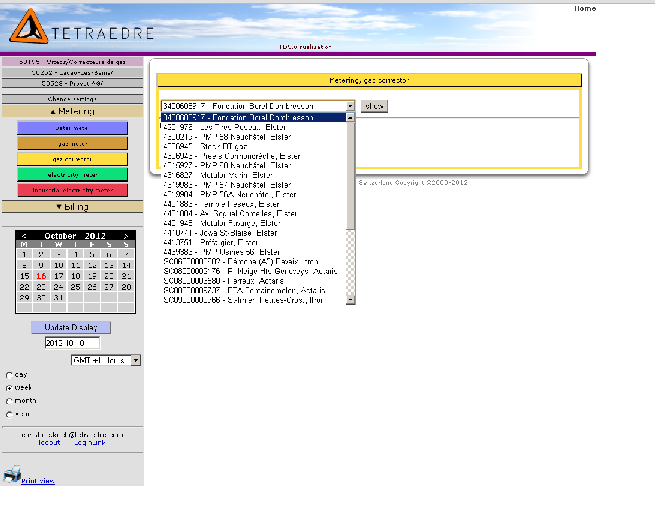Viewport: 655px width, 520px height.
Task: Click the Tetraedre pyramid logo
Action: coord(26,28)
